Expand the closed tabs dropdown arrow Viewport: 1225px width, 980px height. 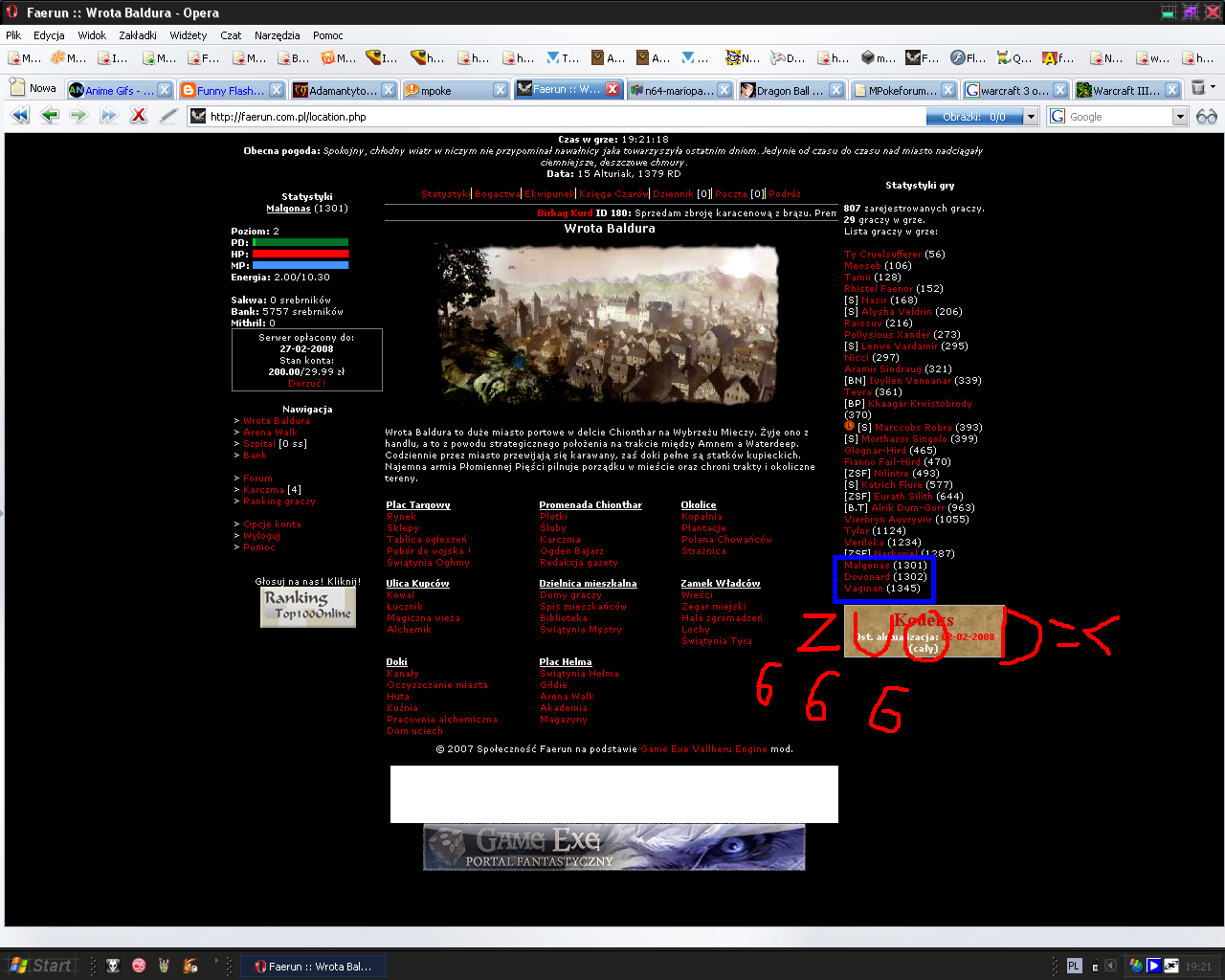click(x=1214, y=87)
